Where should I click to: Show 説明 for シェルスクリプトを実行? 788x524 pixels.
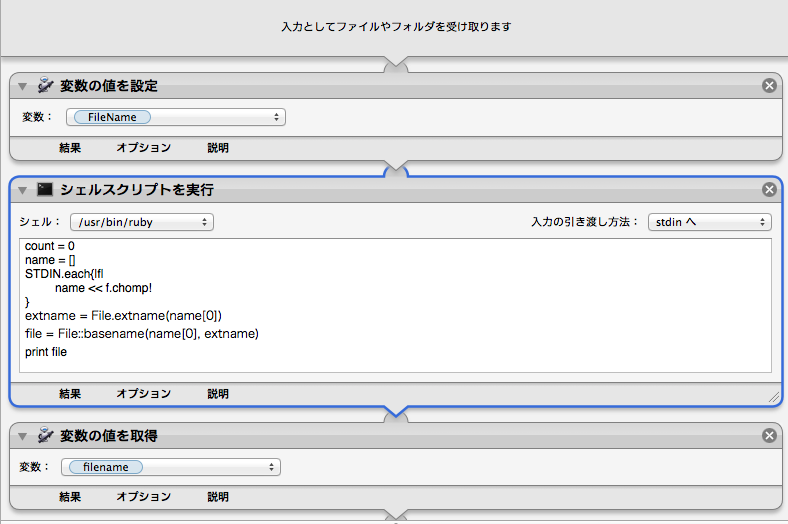(x=218, y=393)
